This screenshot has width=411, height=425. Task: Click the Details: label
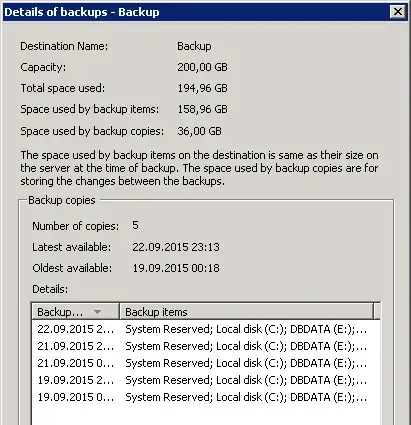coord(50,289)
